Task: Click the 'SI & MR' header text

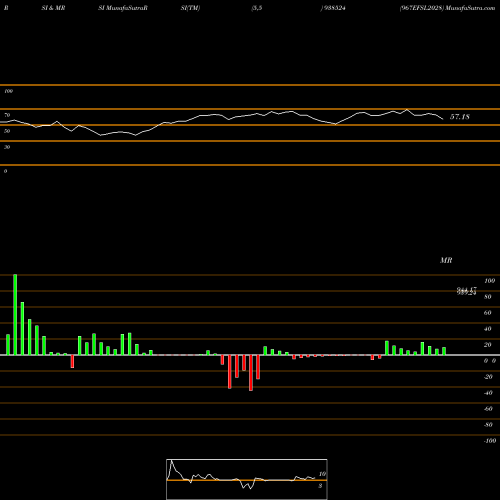Action: click(53, 8)
